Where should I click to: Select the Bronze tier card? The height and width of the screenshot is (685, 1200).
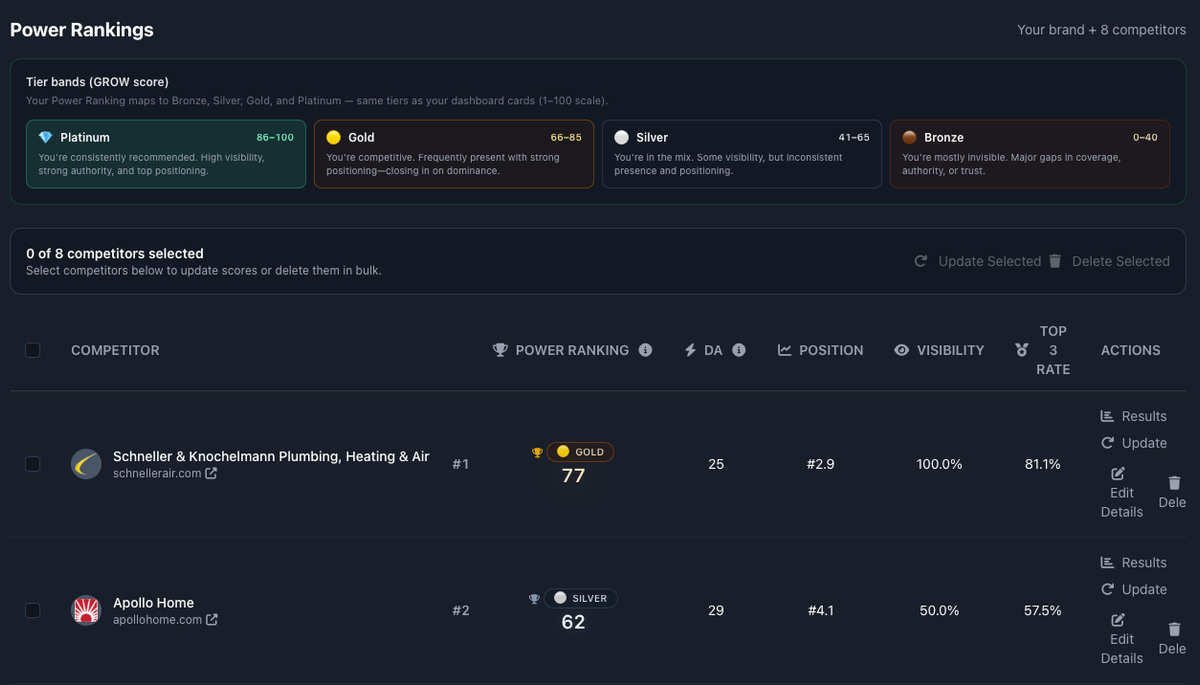[x=1030, y=154]
